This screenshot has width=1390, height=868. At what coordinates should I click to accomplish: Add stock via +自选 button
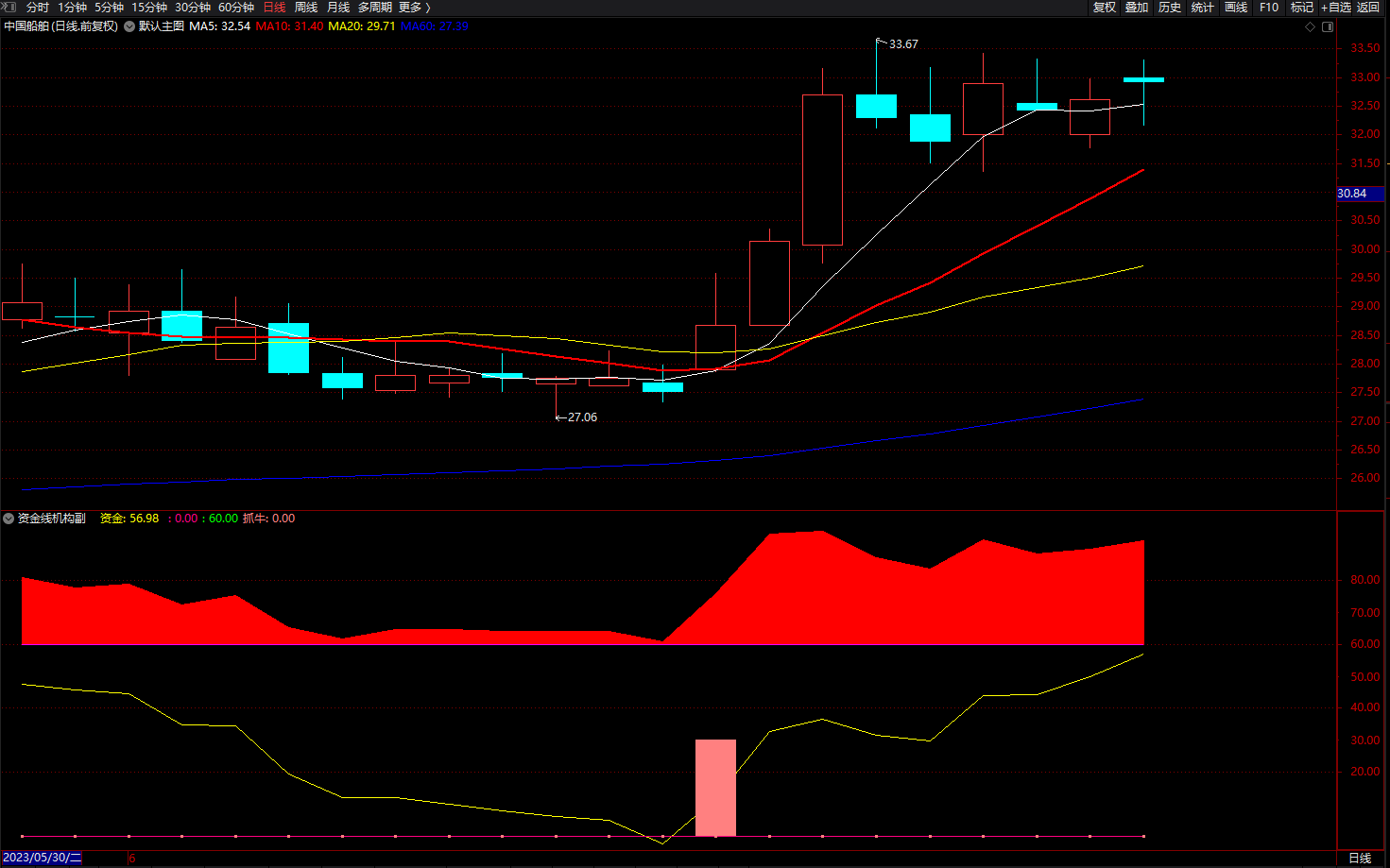click(1336, 8)
